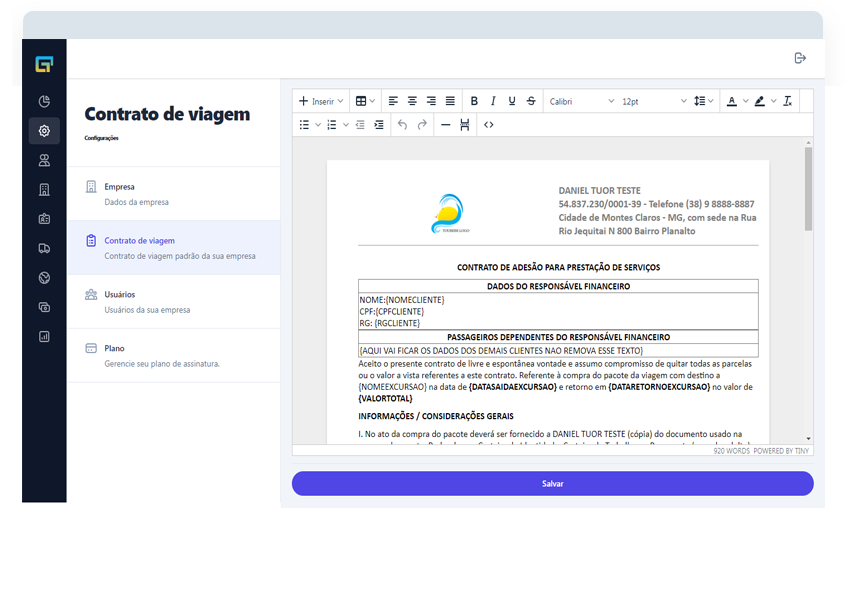Toggle strikethrough formatting
This screenshot has height=606, width=846.
click(x=530, y=101)
